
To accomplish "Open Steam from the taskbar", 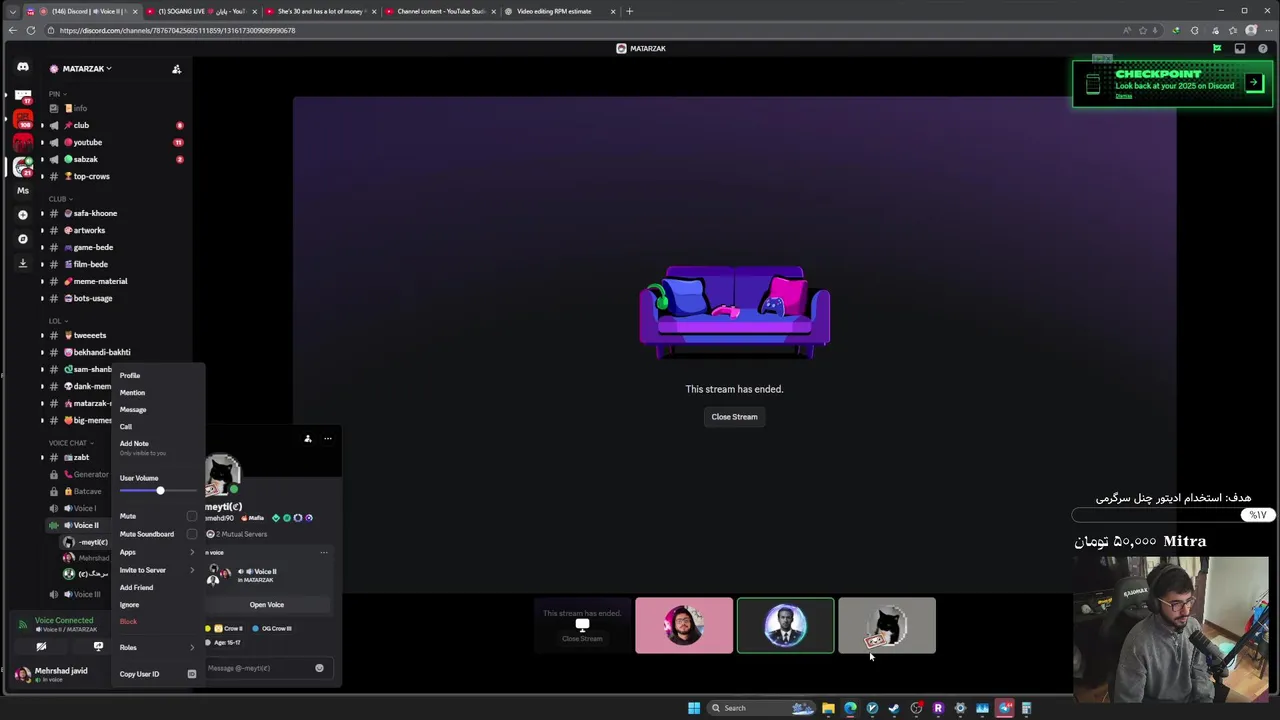I will [x=894, y=708].
